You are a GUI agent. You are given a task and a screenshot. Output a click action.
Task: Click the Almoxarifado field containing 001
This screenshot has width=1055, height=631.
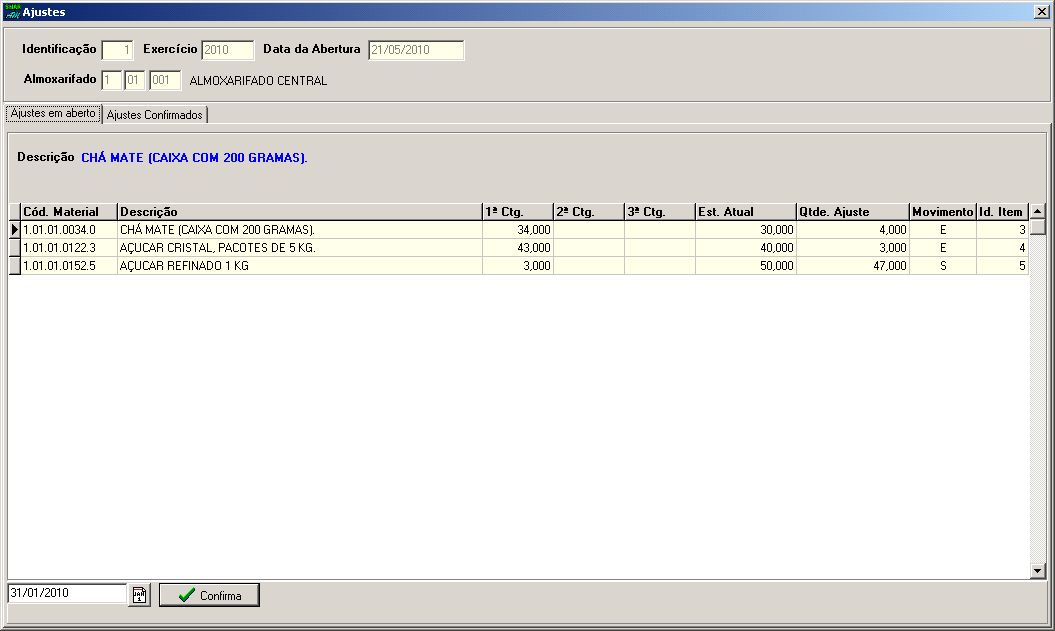pos(165,80)
